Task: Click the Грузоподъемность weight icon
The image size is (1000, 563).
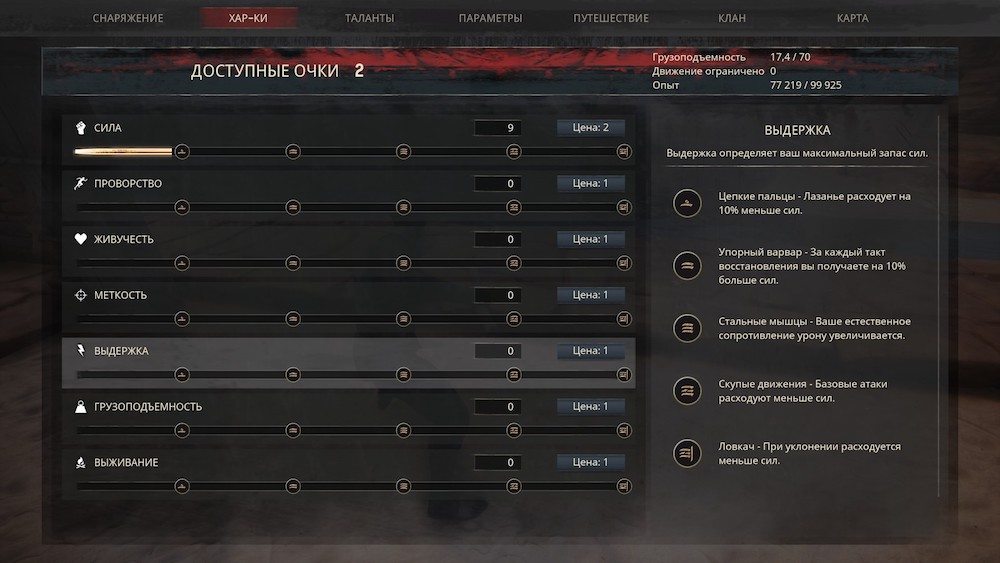Action: click(x=80, y=407)
